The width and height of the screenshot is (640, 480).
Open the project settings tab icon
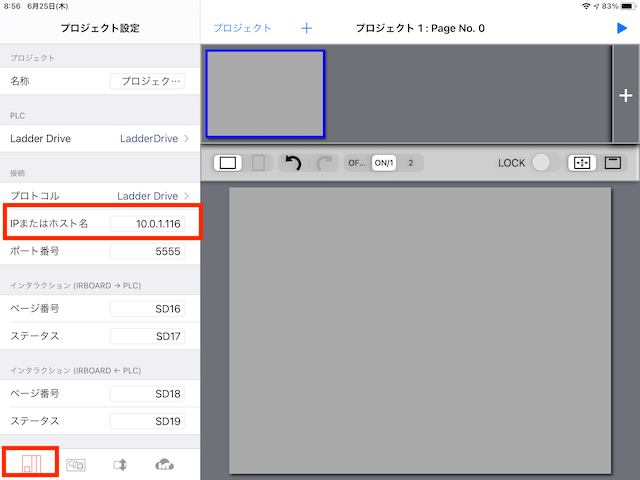pyautogui.click(x=31, y=464)
